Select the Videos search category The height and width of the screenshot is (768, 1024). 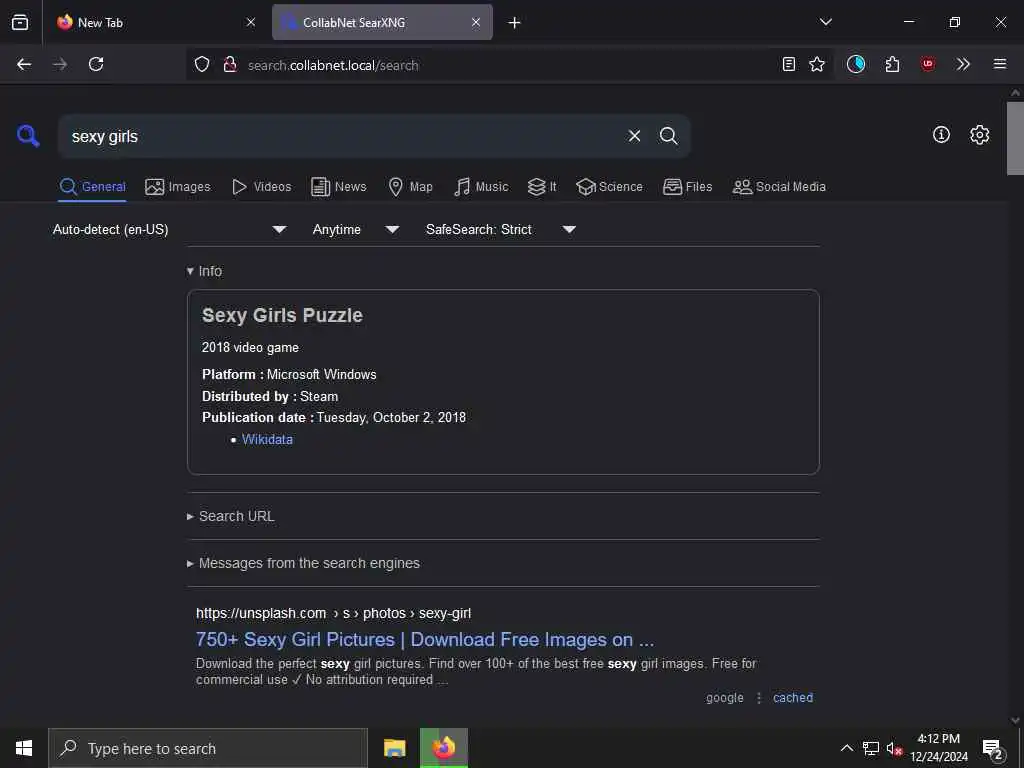(x=261, y=187)
